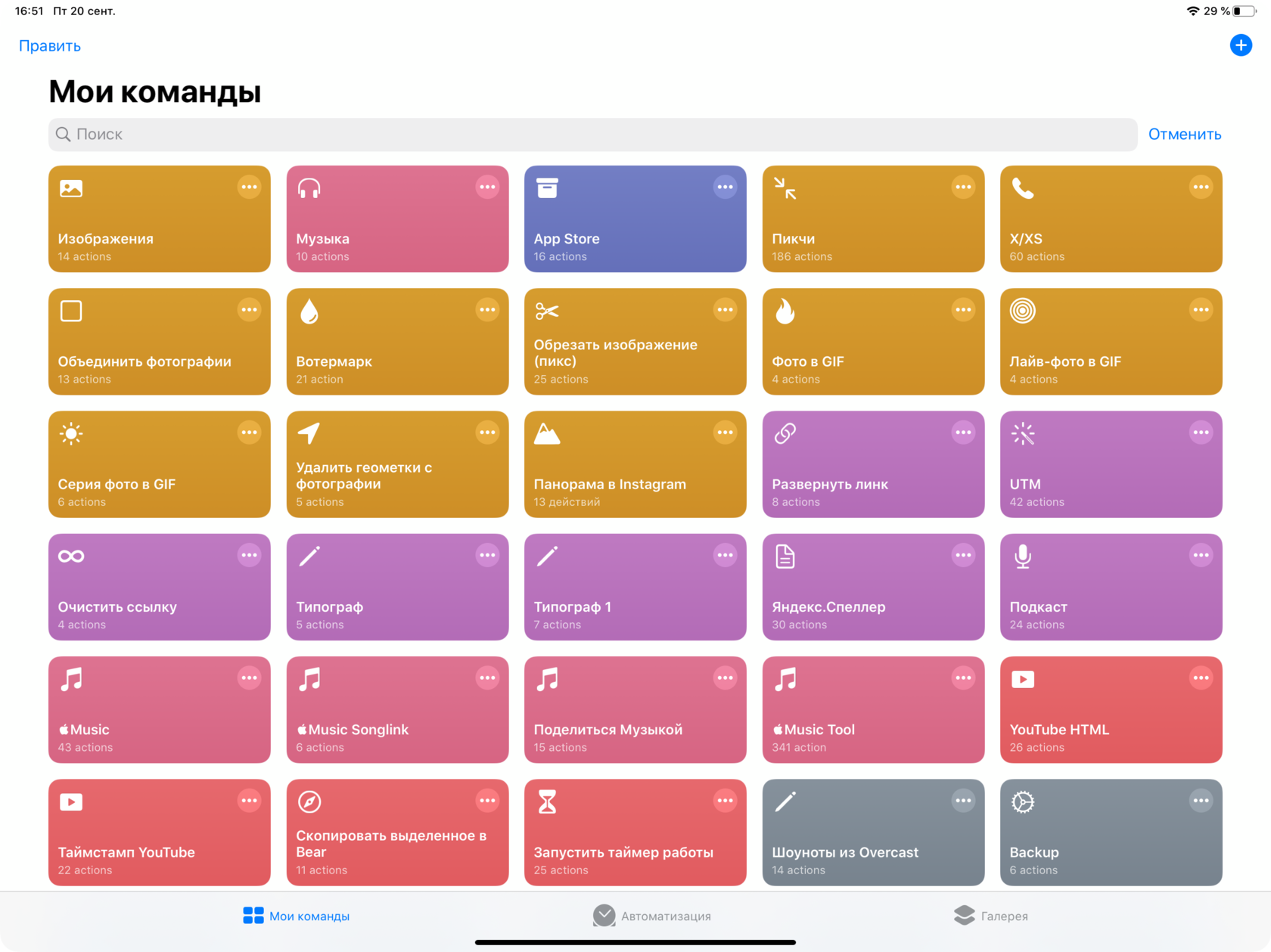Run the UTM shortcut card
Image resolution: width=1271 pixels, height=952 pixels.
point(1111,464)
